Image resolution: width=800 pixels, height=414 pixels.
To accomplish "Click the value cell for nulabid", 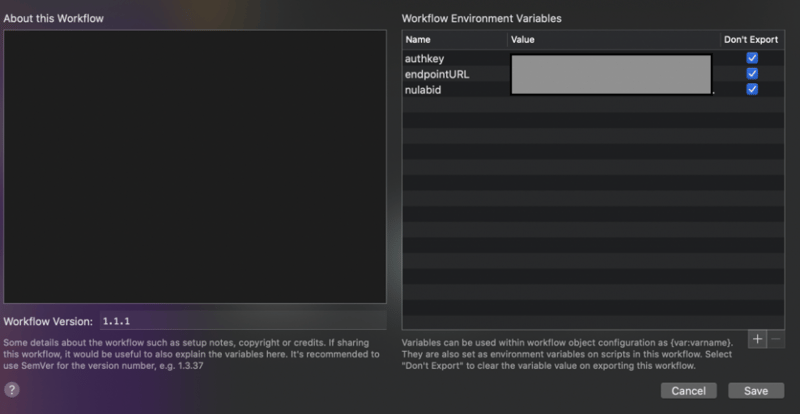I will [610, 90].
